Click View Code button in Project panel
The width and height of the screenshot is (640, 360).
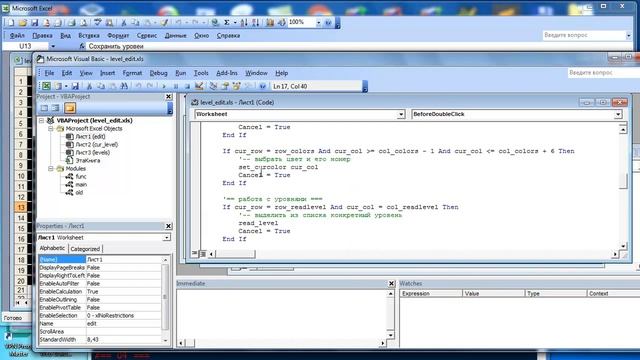[x=44, y=108]
